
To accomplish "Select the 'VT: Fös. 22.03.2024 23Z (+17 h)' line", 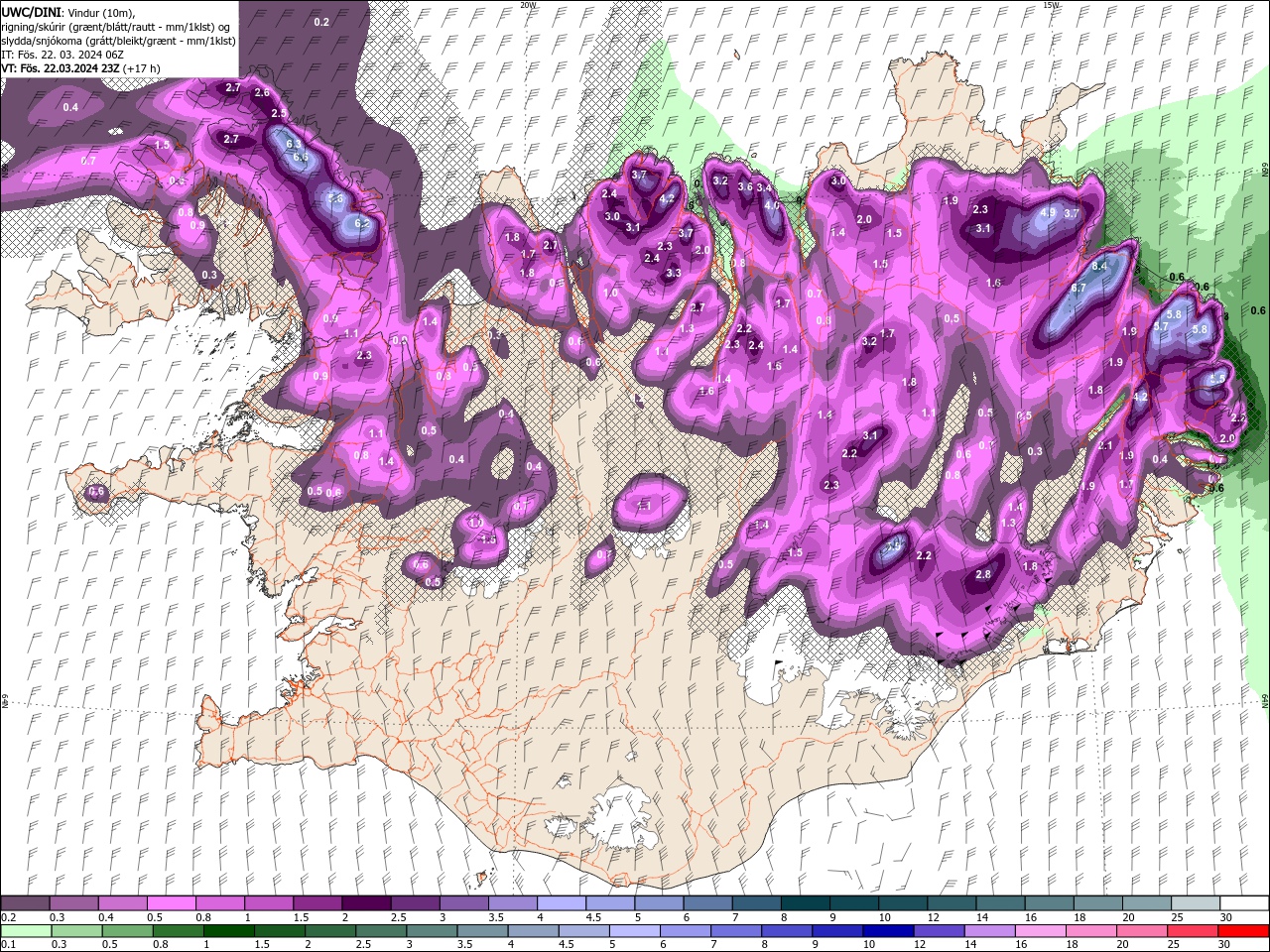I will (x=80, y=68).
